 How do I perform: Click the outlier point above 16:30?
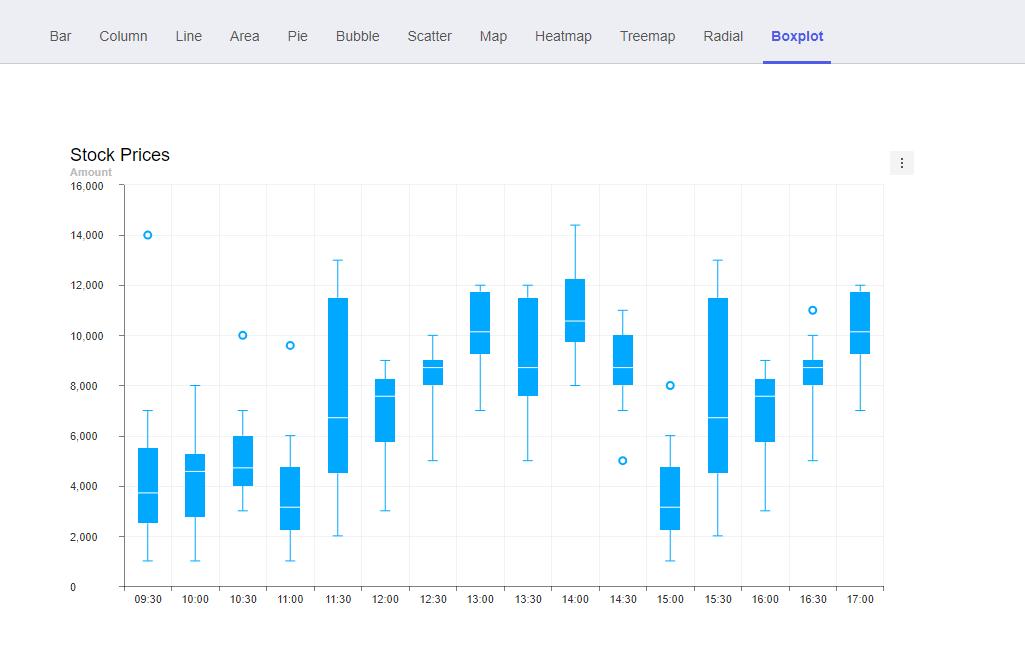tap(813, 310)
